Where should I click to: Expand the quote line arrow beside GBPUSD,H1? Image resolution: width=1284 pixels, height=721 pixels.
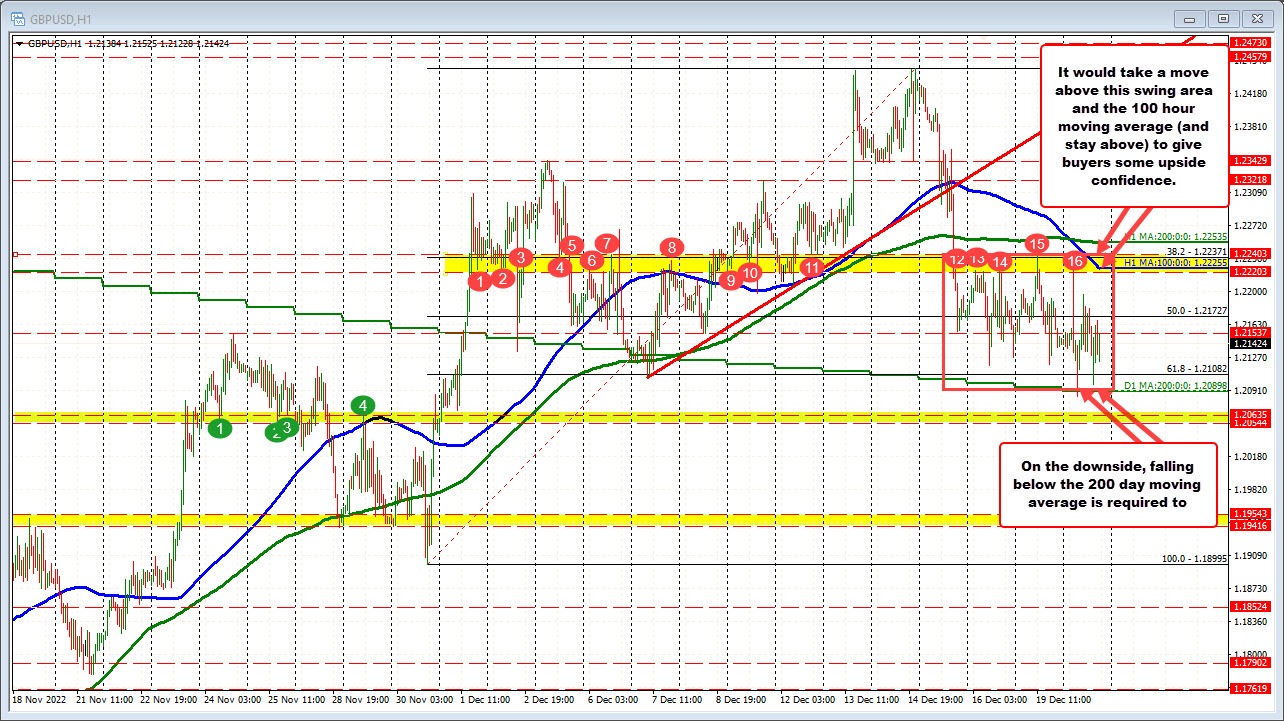tap(19, 44)
